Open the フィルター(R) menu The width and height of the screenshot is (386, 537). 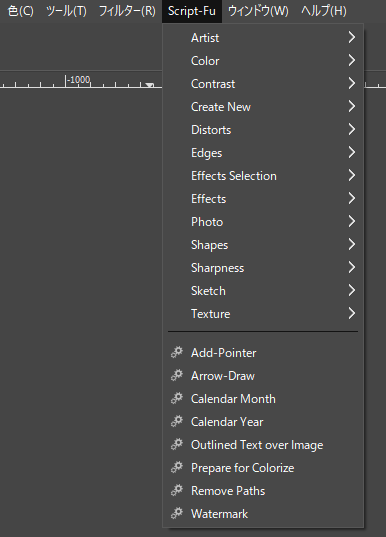tap(127, 11)
